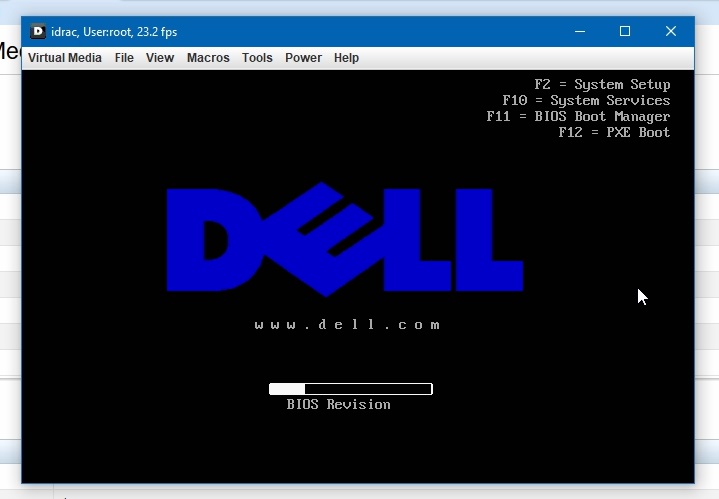
Task: Click the www.dell.com text
Action: (x=347, y=325)
